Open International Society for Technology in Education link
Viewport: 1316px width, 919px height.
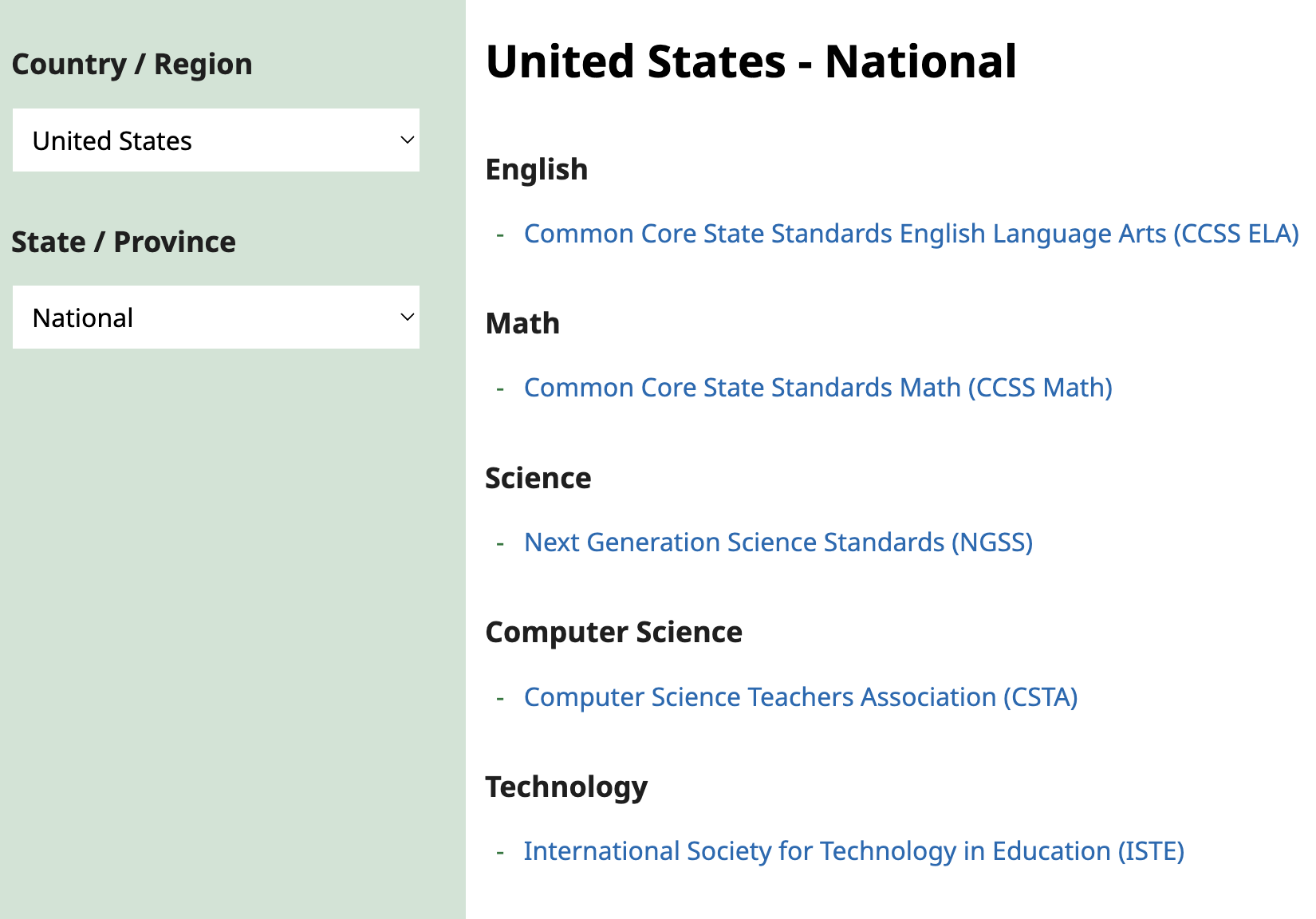click(x=853, y=851)
